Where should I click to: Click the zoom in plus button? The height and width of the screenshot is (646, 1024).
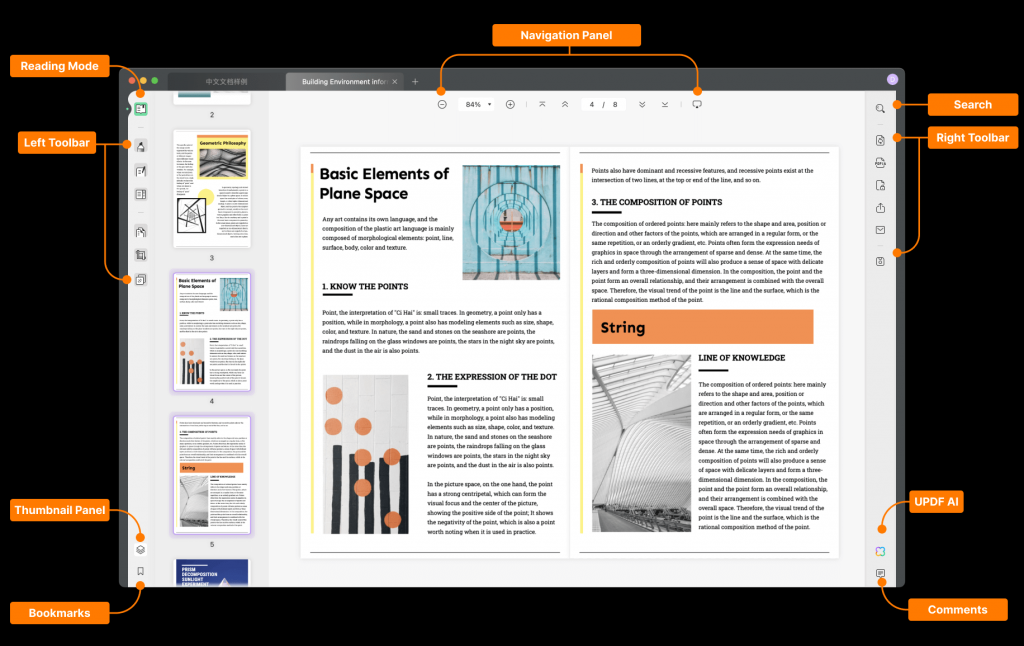510,105
